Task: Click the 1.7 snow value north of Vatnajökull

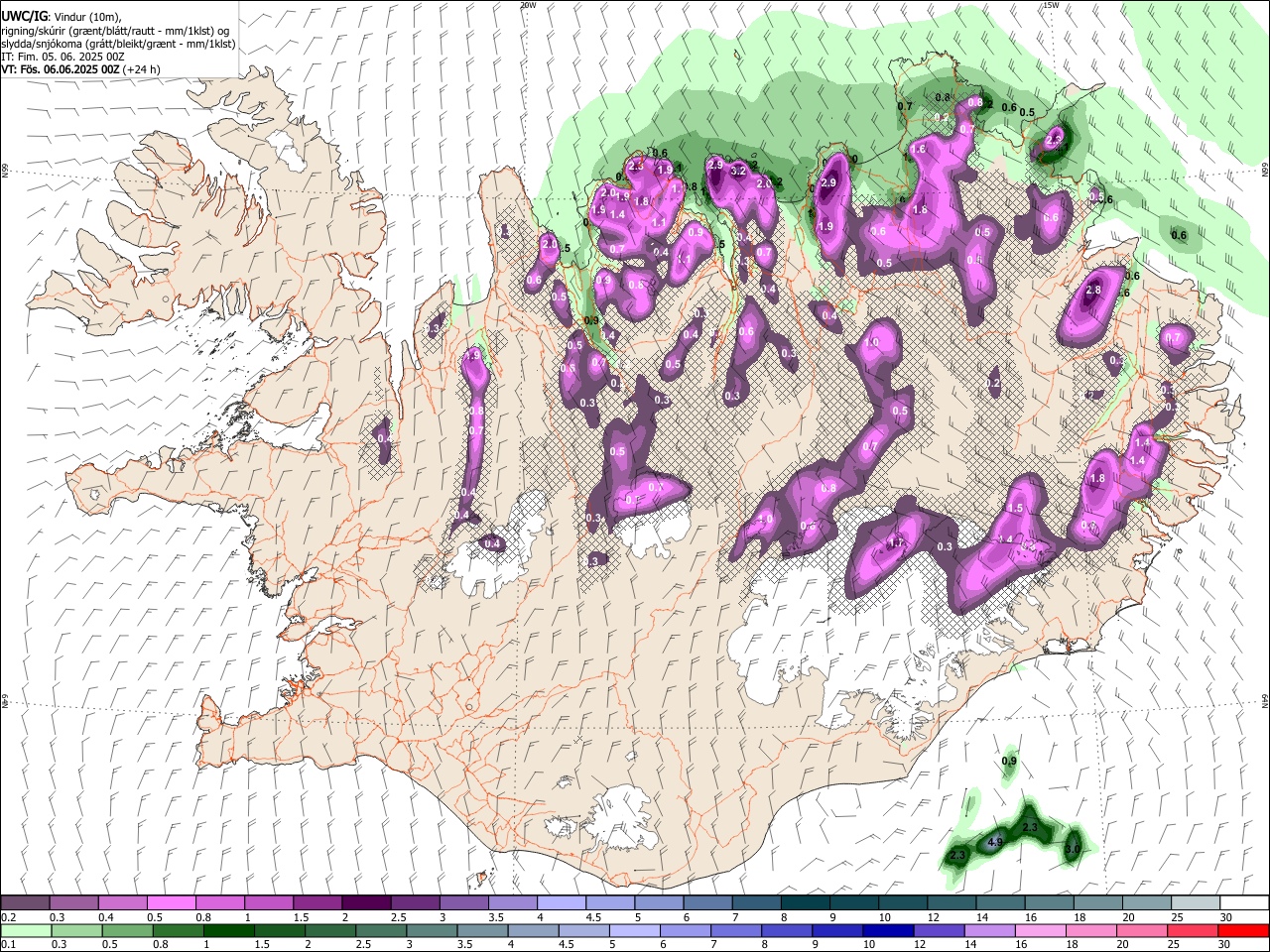Action: pos(896,543)
